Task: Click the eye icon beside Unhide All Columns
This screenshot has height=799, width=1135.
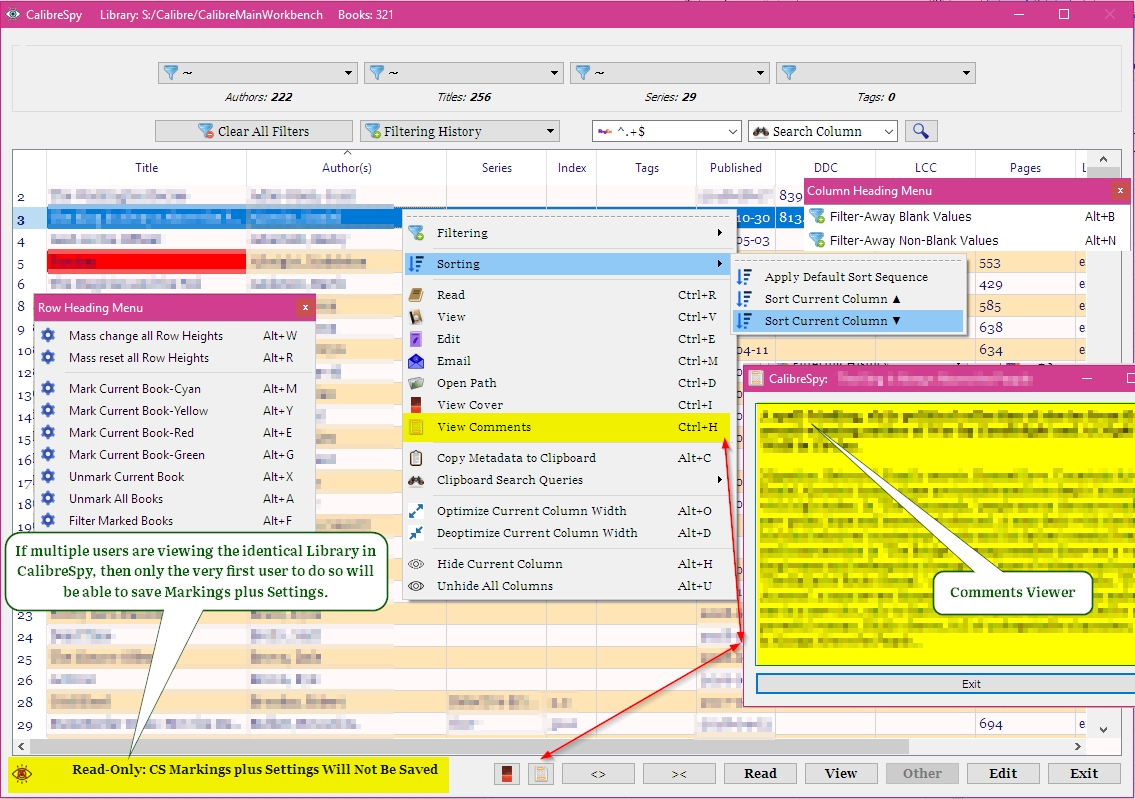Action: click(x=416, y=585)
